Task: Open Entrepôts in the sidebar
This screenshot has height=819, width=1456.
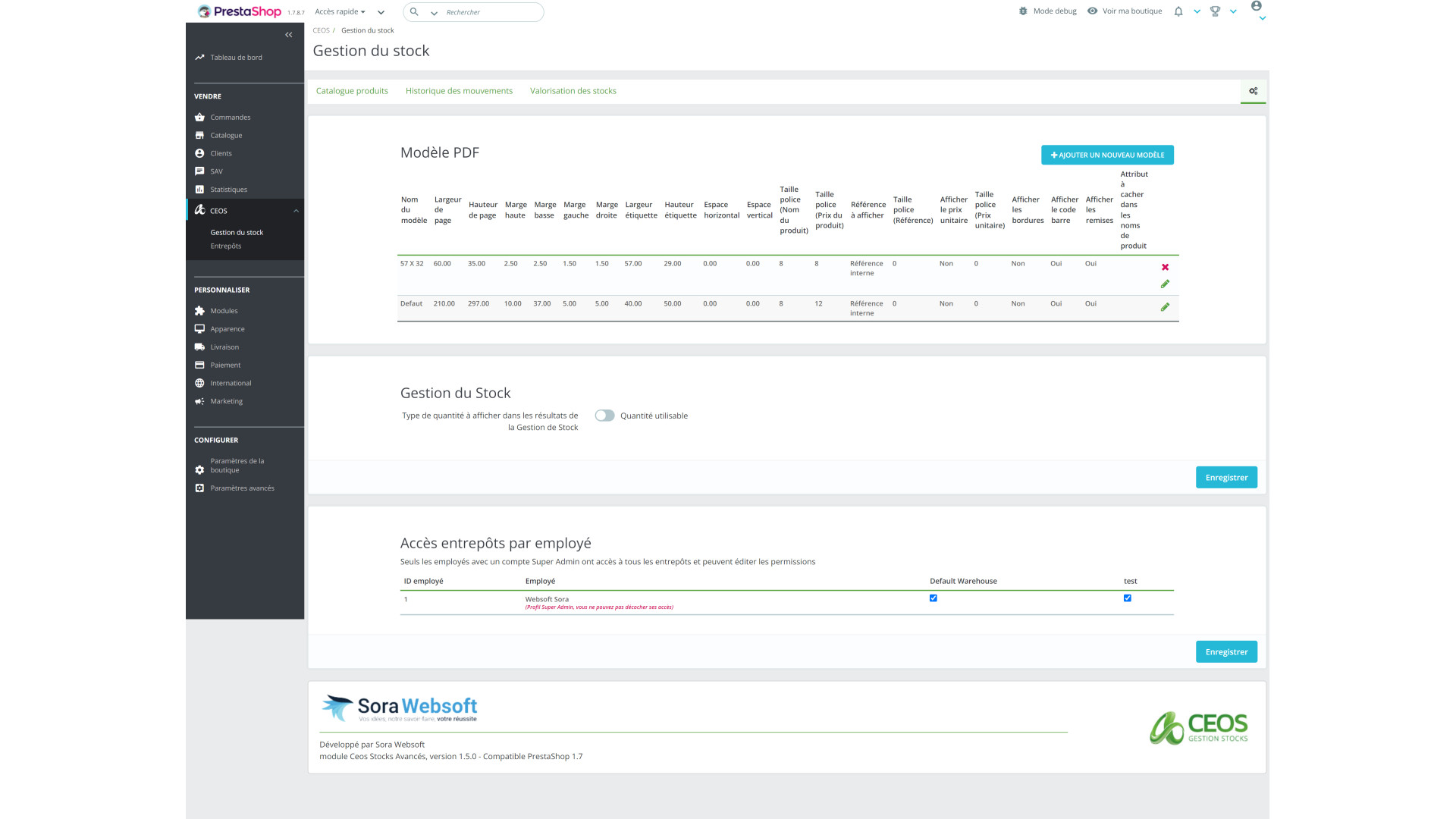Action: tap(226, 246)
